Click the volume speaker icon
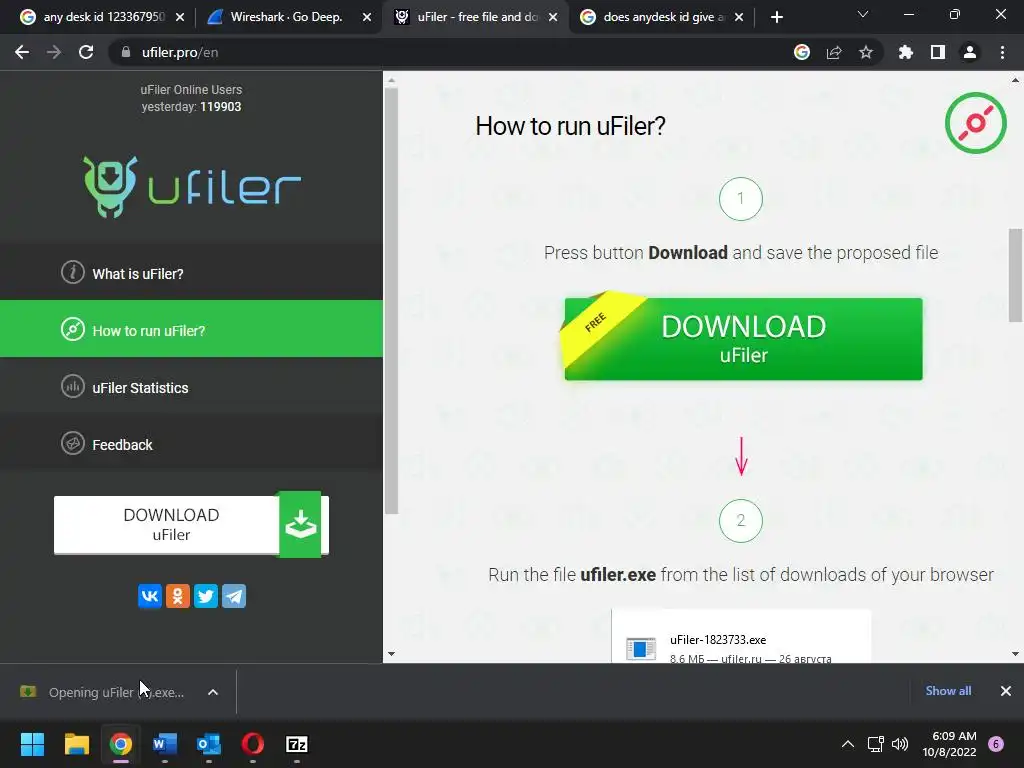1024x768 pixels. (x=900, y=744)
